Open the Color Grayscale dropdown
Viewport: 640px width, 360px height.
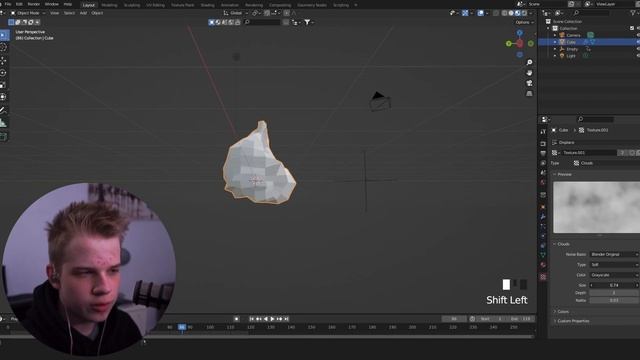(x=614, y=275)
